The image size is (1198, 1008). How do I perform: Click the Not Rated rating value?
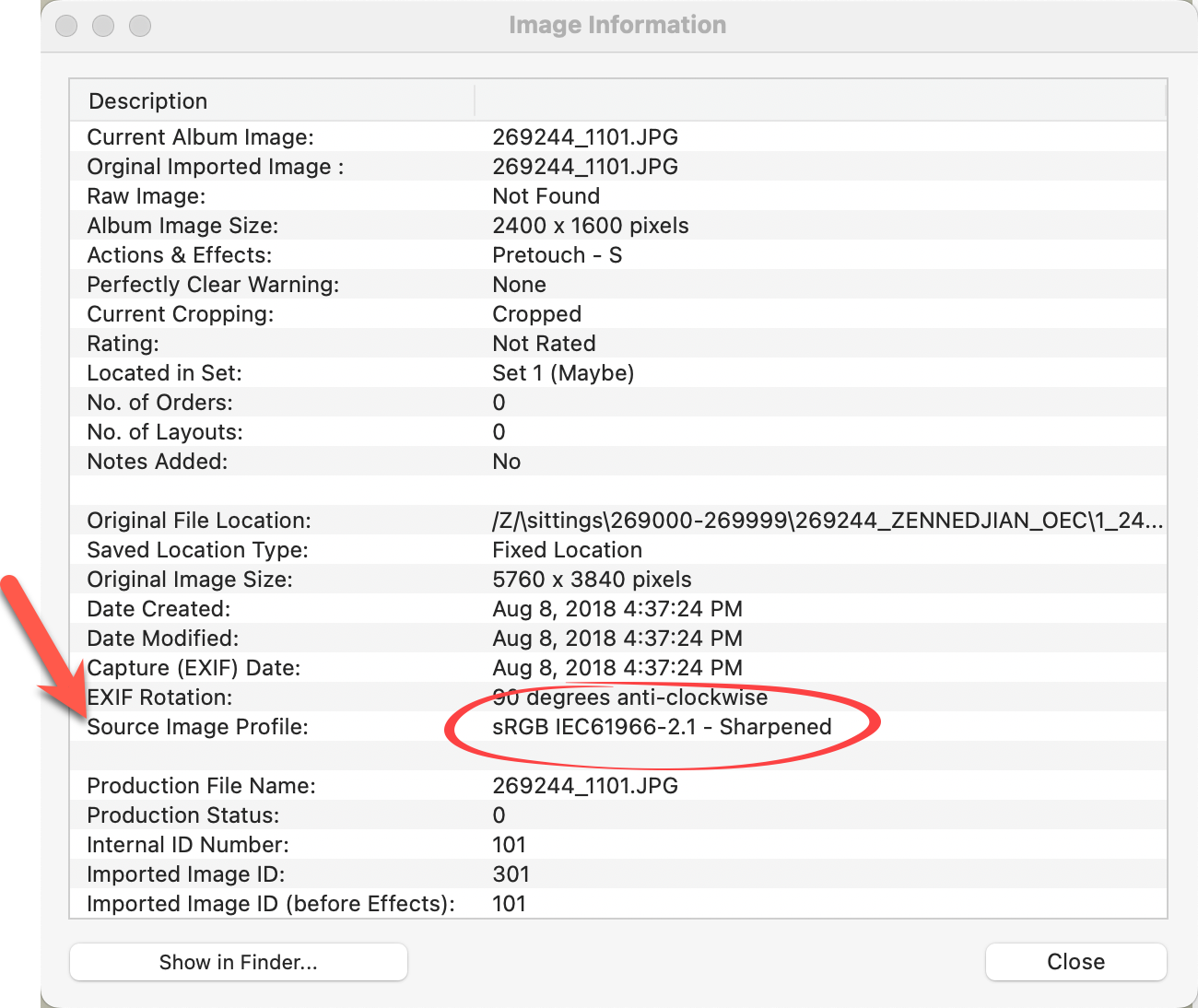[x=544, y=344]
